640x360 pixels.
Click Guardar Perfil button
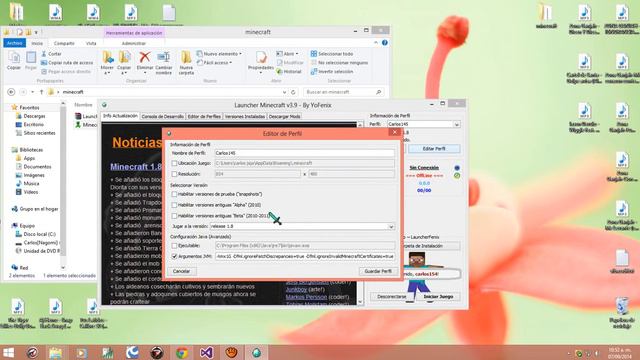tap(378, 271)
